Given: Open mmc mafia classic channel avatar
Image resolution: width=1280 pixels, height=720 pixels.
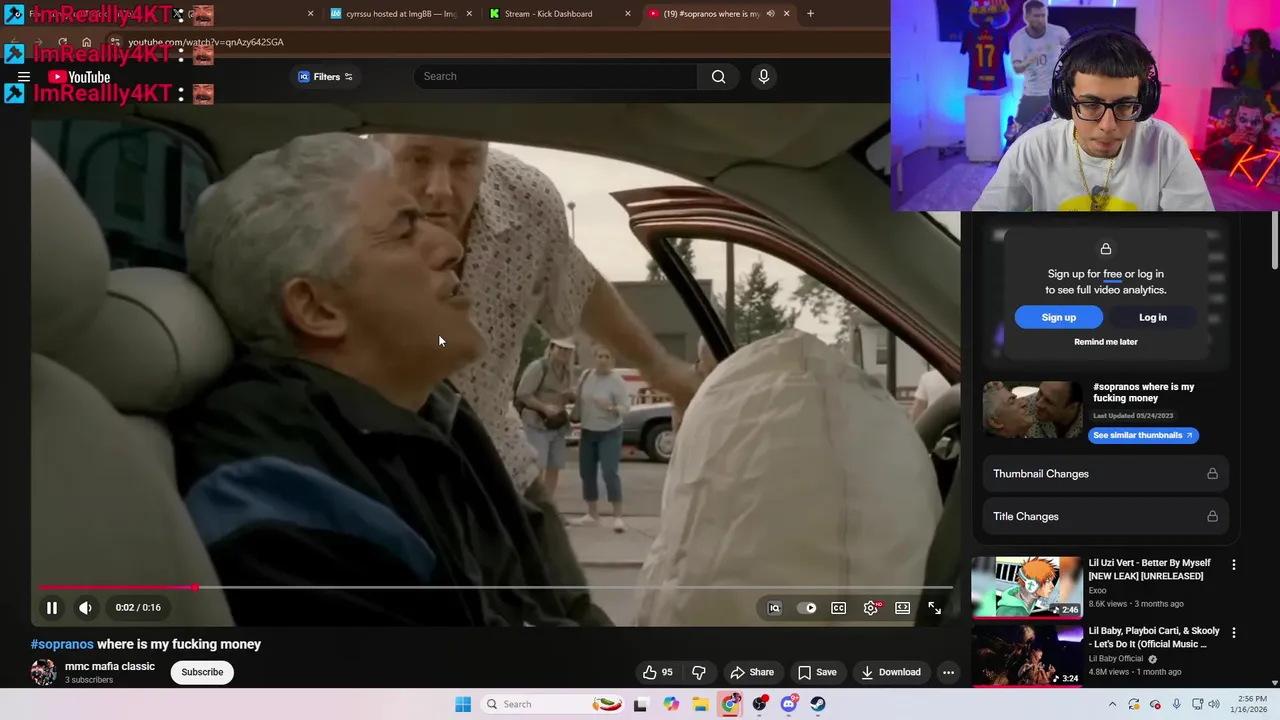Looking at the screenshot, I should click(x=43, y=672).
